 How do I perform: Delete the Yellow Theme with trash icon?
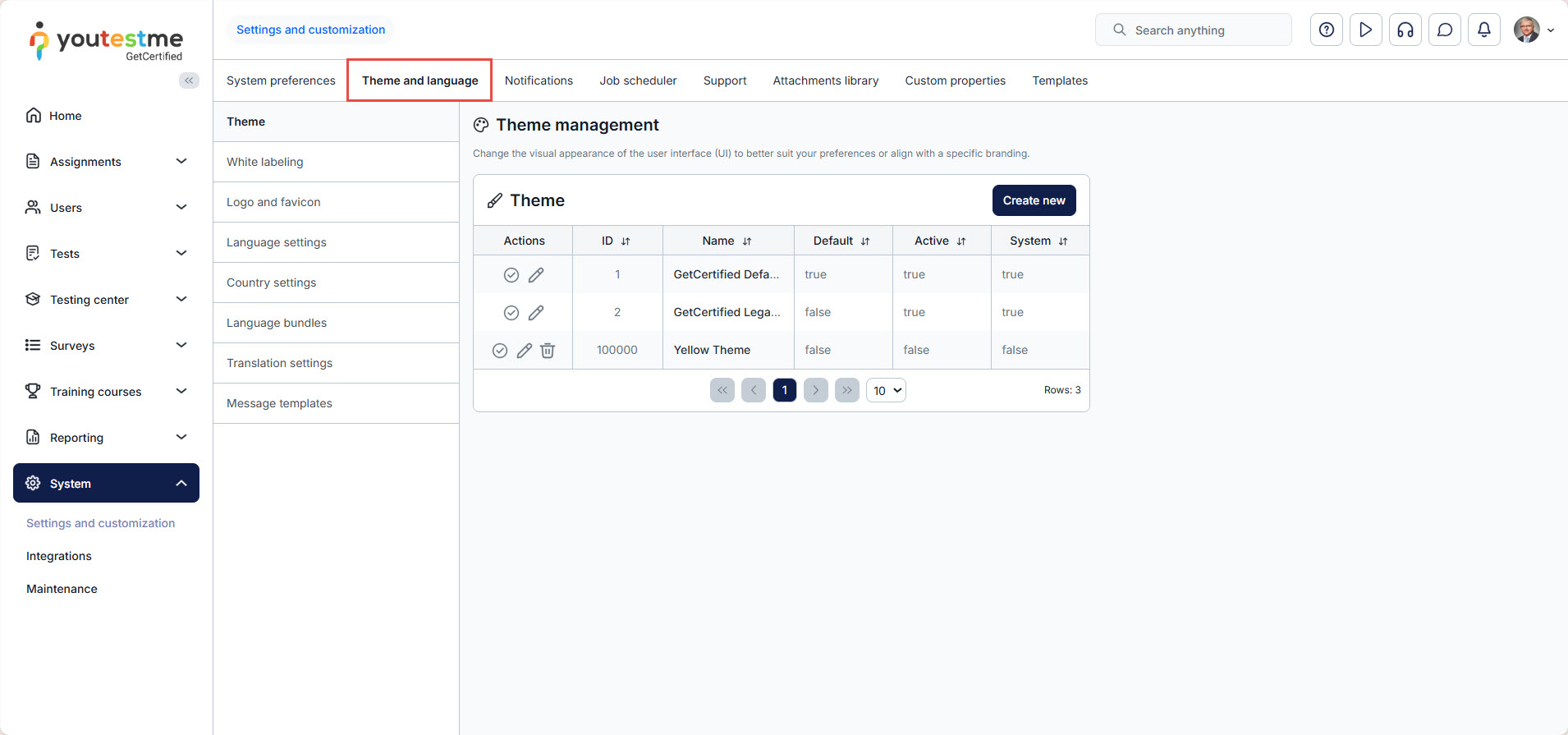[548, 351]
